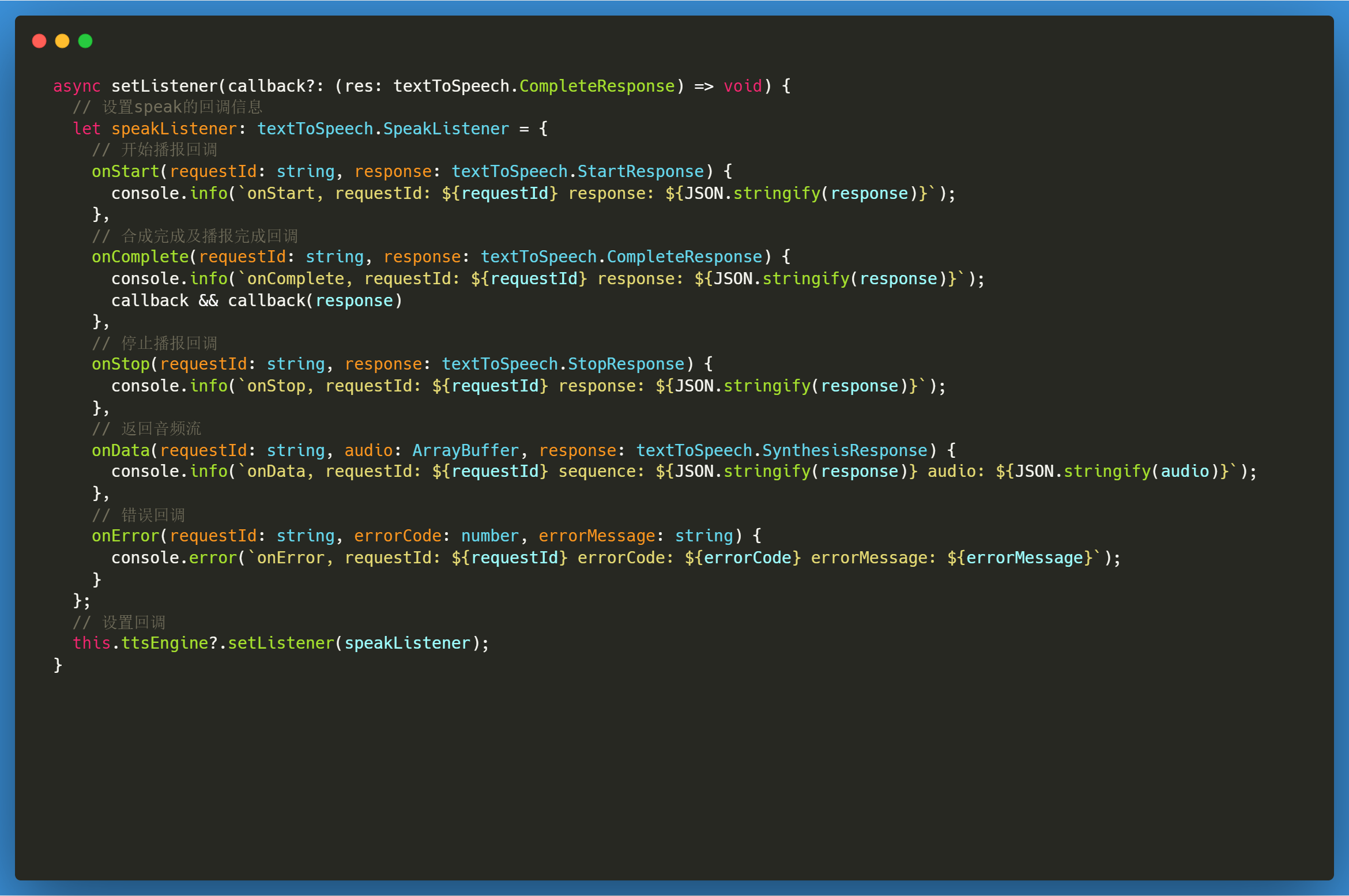Click the red close window dot

39,41
